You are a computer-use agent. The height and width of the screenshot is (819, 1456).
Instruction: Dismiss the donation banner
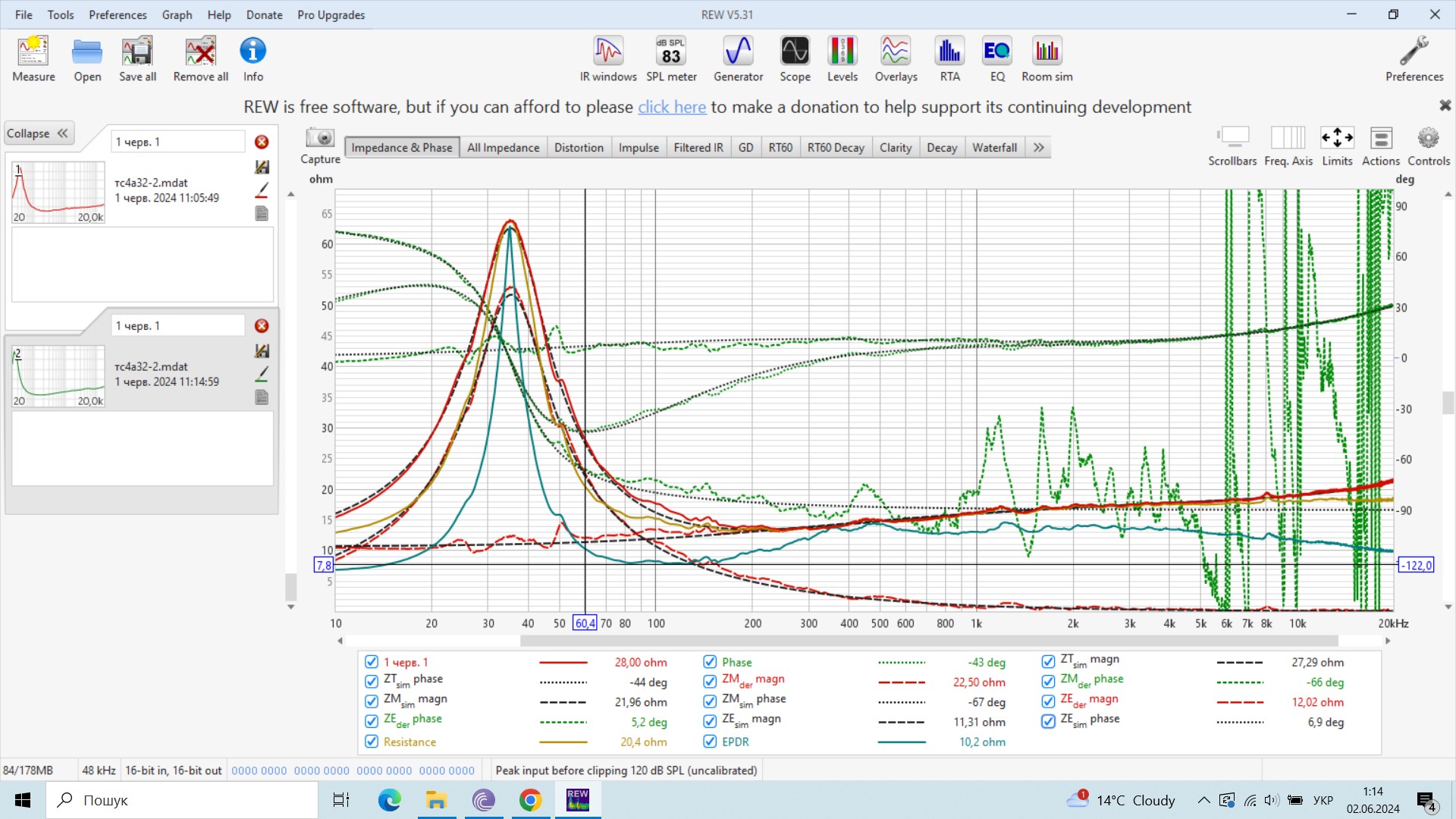[1445, 105]
